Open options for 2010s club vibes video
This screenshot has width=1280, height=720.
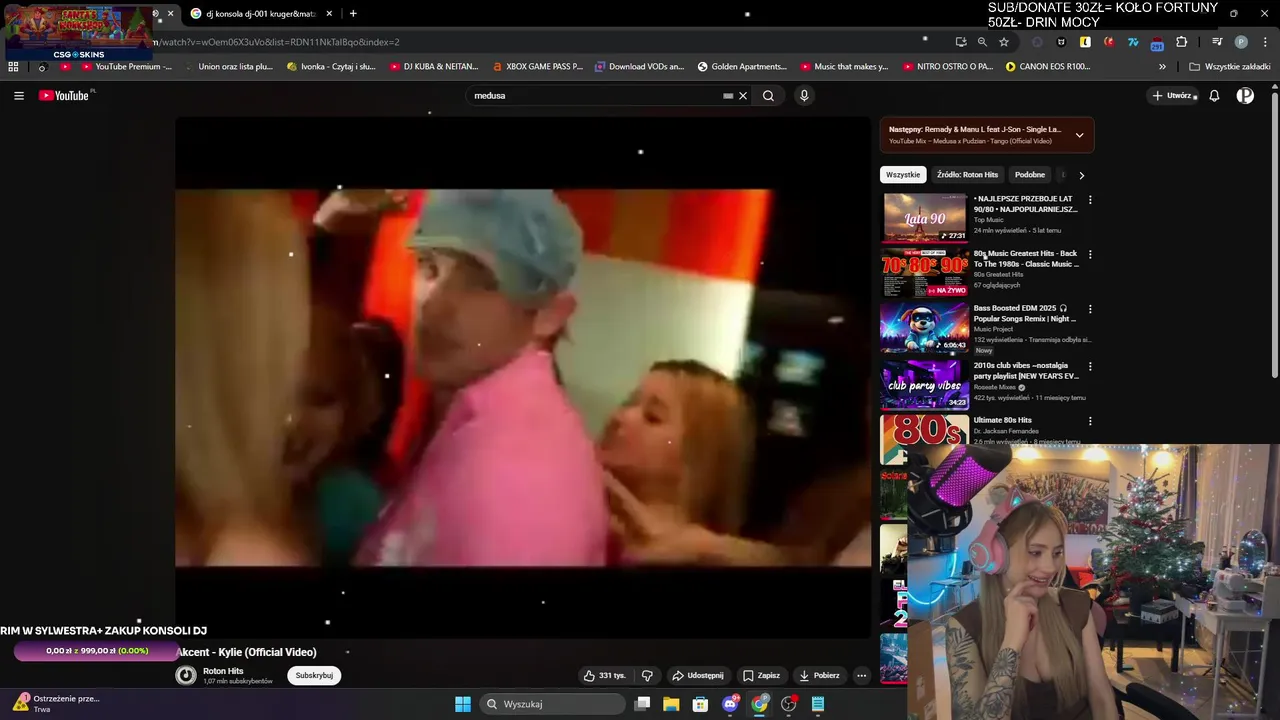click(1090, 366)
